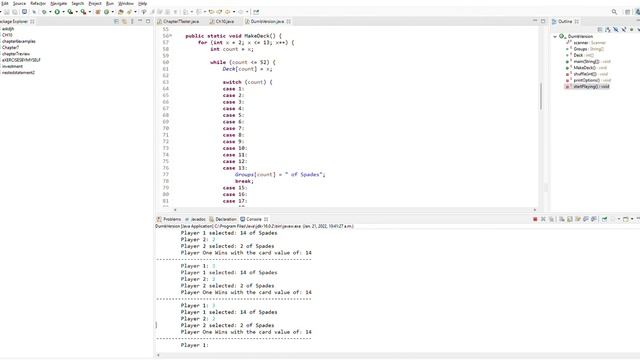The width and height of the screenshot is (640, 360).
Task: Open the Run menu
Action: click(x=110, y=3)
